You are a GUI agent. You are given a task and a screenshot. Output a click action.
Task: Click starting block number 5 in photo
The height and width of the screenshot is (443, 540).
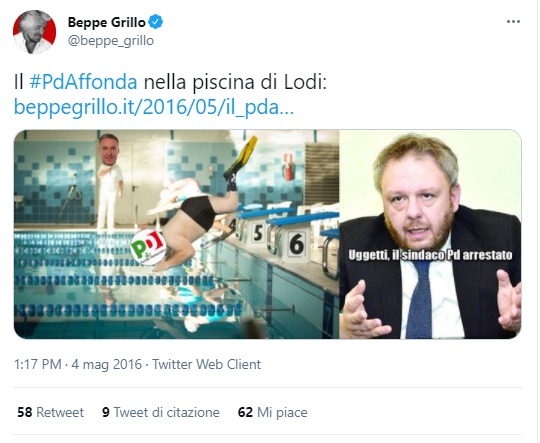click(258, 234)
